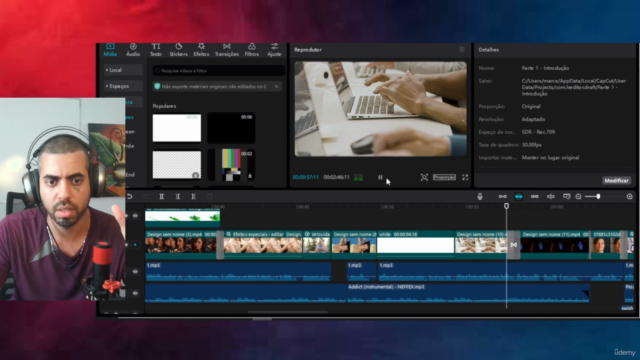Zoom in the timeline with the plus icon
The width and height of the screenshot is (640, 360).
coord(629,197)
